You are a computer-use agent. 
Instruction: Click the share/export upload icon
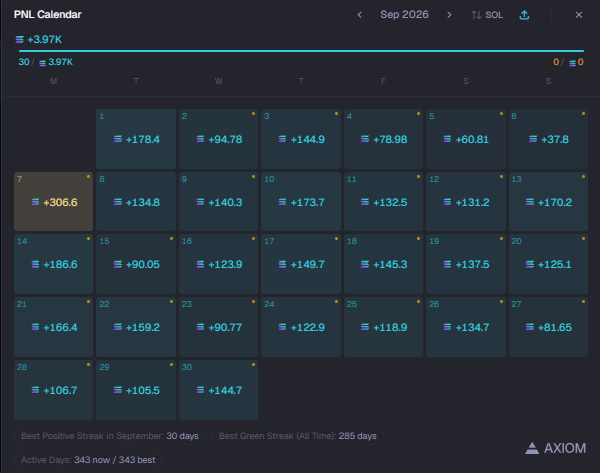pos(524,15)
